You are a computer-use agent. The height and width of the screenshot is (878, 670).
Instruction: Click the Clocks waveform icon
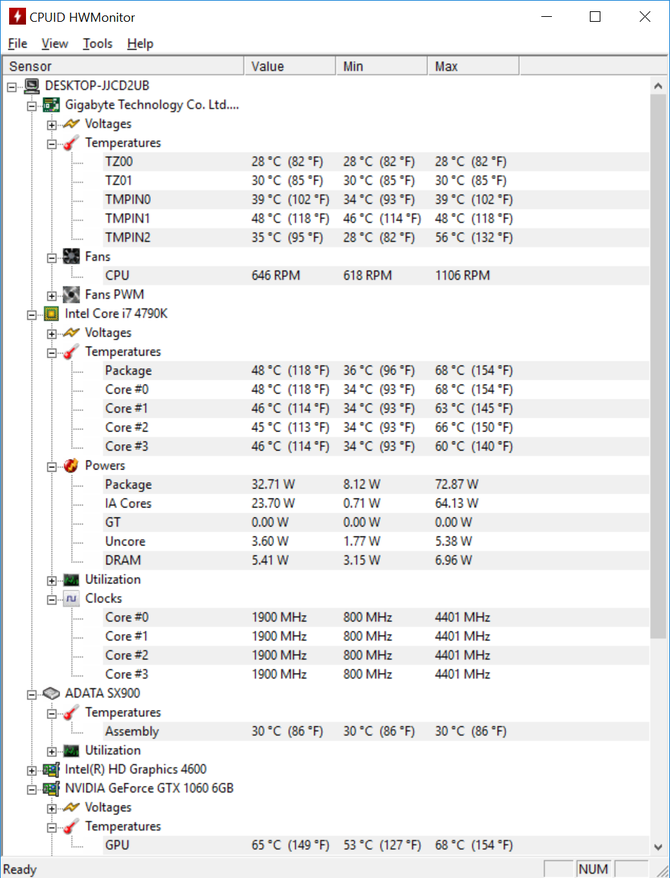[71, 599]
